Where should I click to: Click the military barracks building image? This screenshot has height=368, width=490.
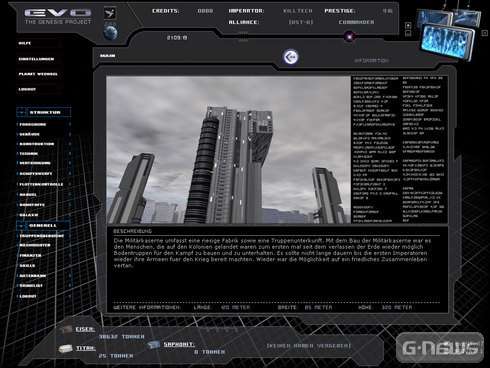point(228,150)
